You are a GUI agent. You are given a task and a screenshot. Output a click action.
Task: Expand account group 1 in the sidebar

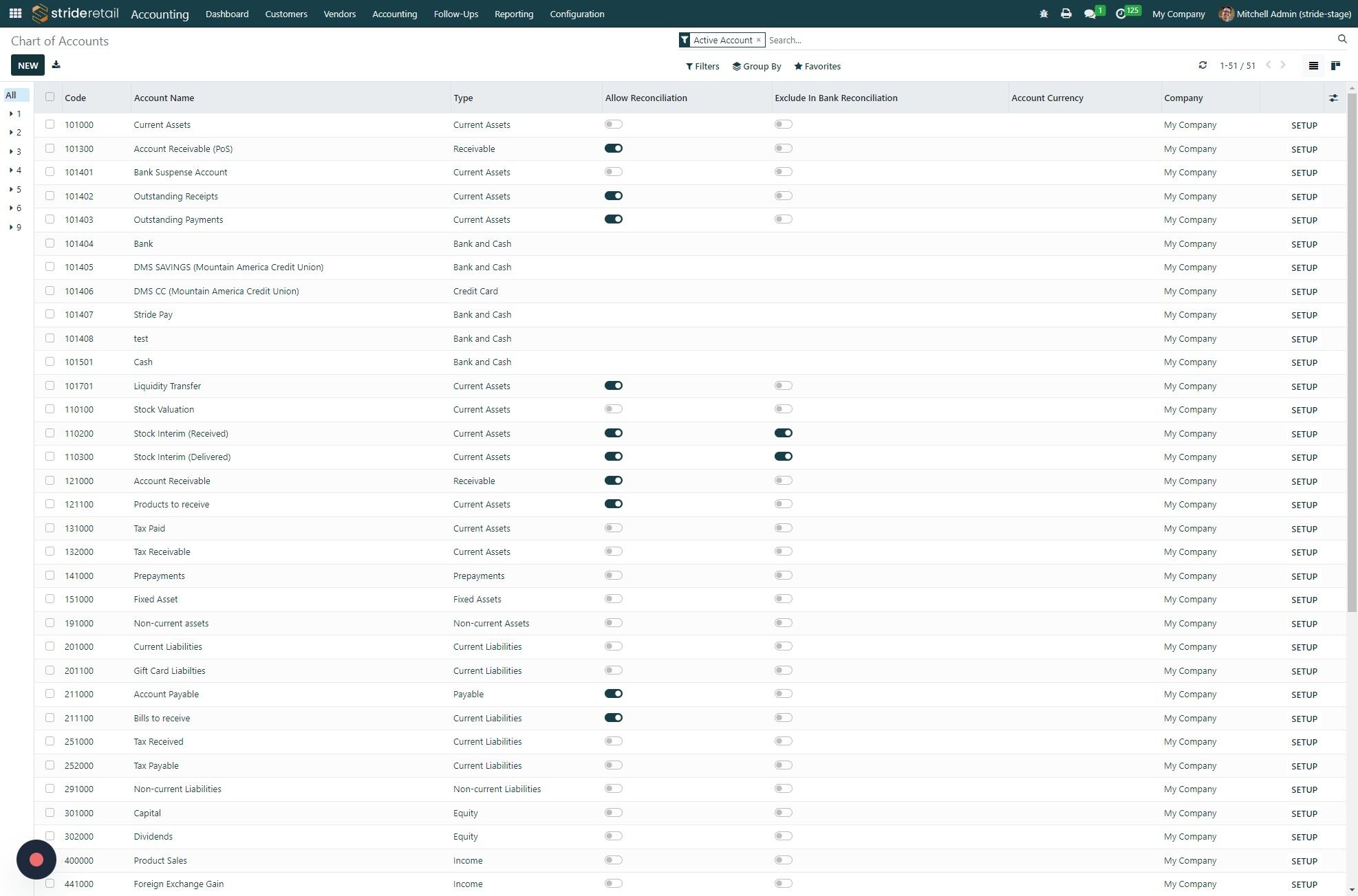click(x=15, y=114)
